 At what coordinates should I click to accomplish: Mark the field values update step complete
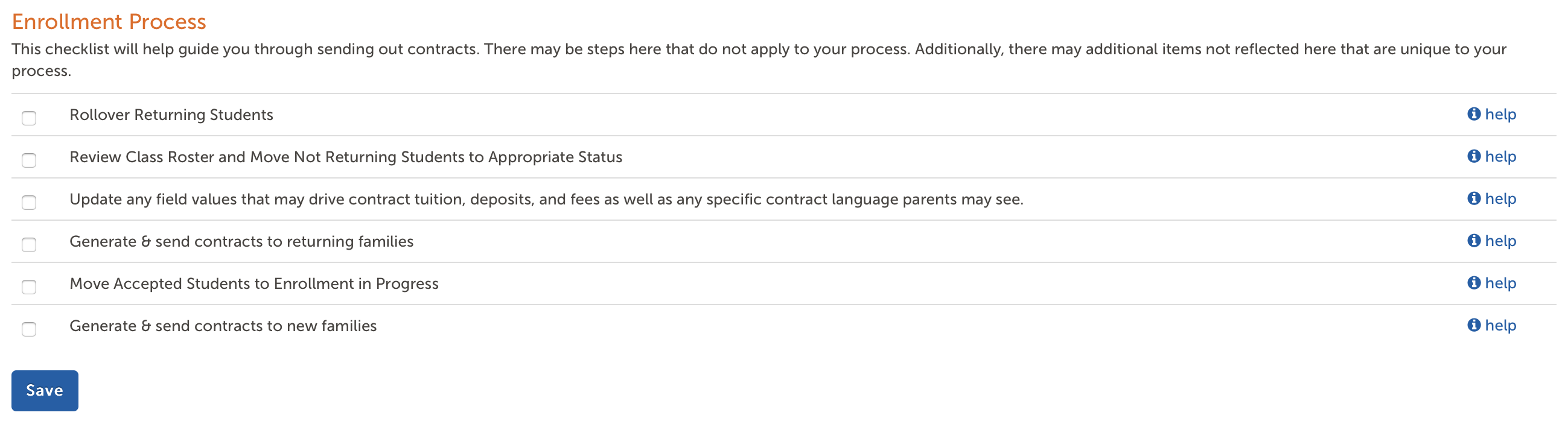pyautogui.click(x=28, y=203)
